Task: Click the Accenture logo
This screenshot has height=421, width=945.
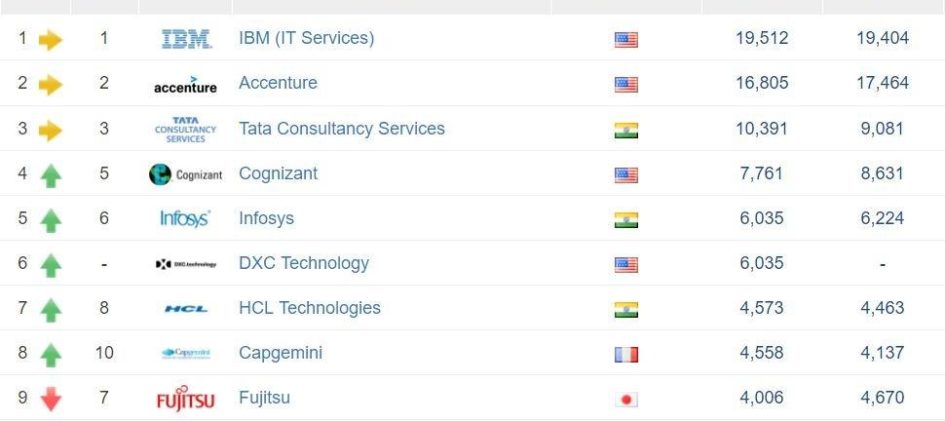Action: coord(185,85)
